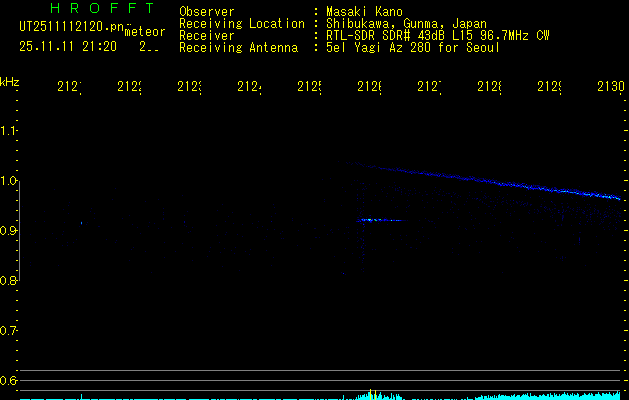Click the green HROFFT title text
629x400 pixels.
[x=102, y=8]
